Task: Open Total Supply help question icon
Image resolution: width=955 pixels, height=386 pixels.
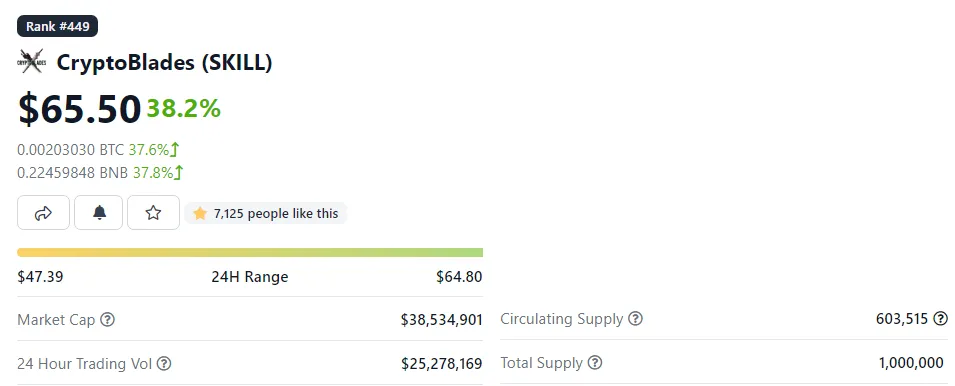Action: tap(594, 363)
